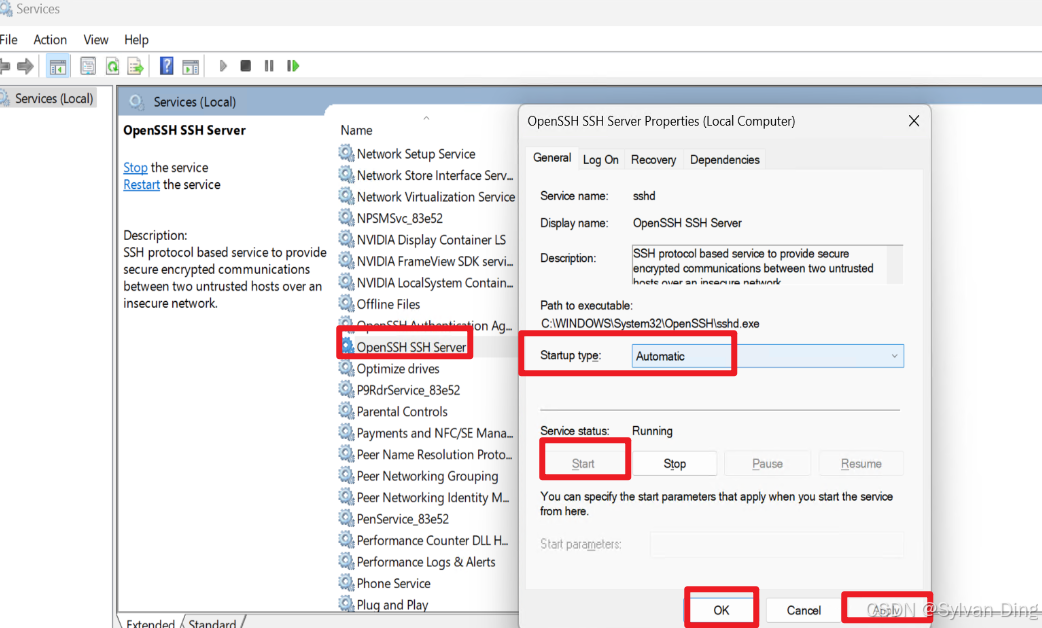Viewport: 1042px width, 628px height.
Task: Select the Performance Logs & Alerts row
Action: (x=426, y=562)
